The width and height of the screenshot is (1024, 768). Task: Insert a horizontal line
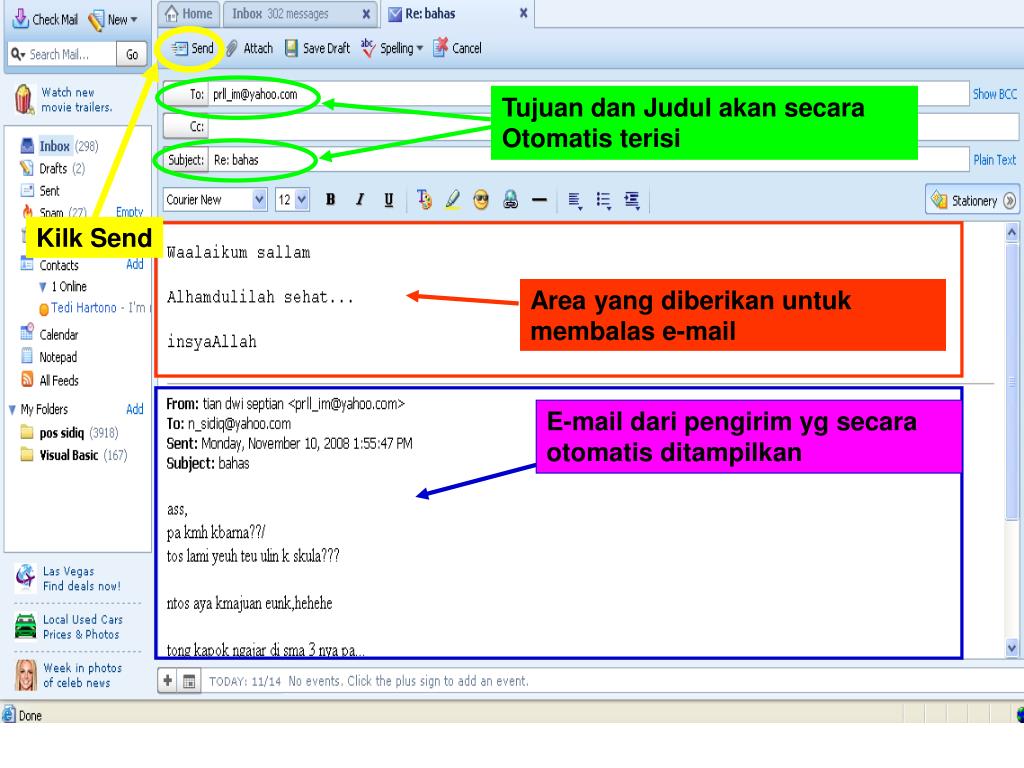pos(539,200)
